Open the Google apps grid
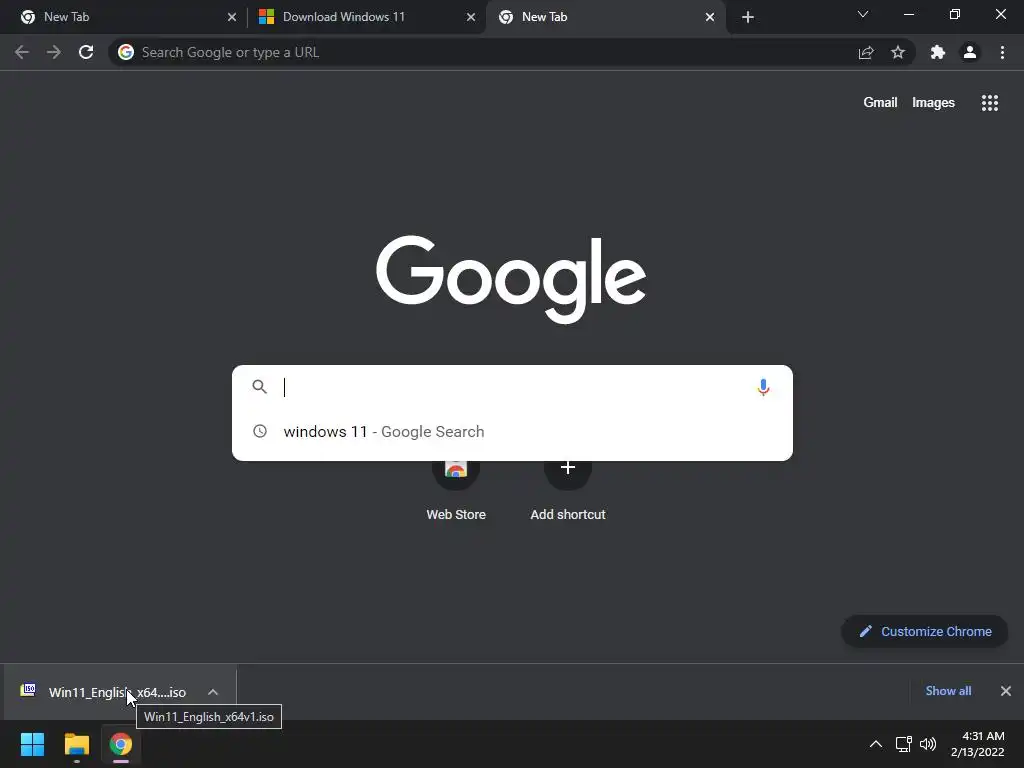 (x=990, y=103)
